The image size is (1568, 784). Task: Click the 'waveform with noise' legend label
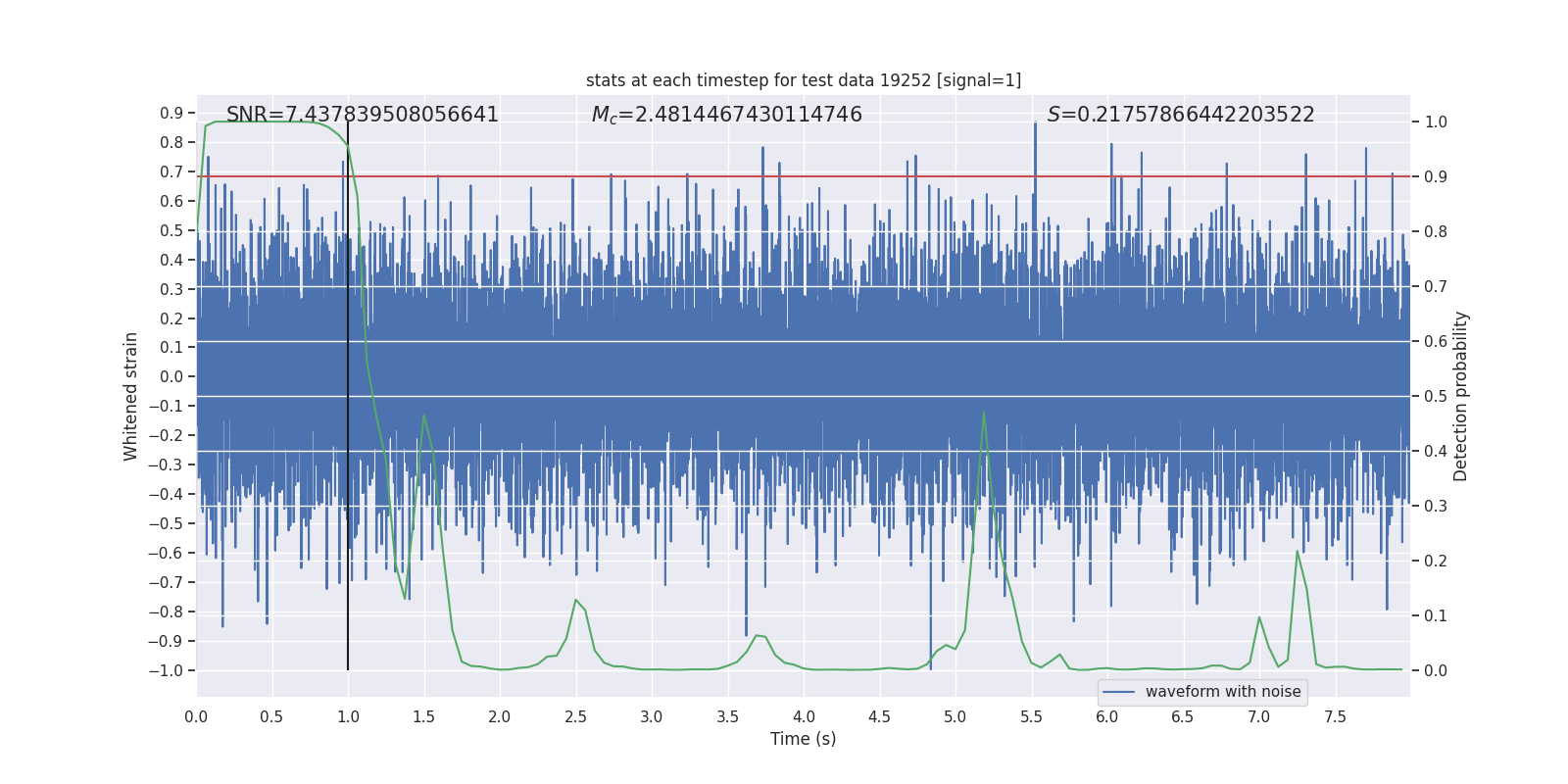click(x=1223, y=692)
